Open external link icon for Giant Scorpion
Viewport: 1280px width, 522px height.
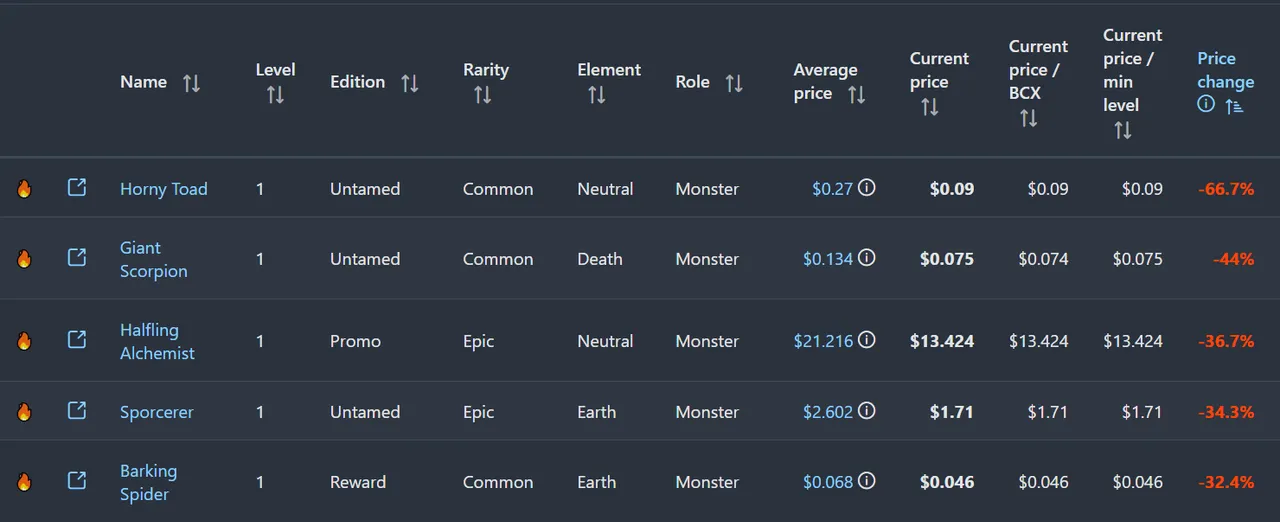(x=77, y=258)
